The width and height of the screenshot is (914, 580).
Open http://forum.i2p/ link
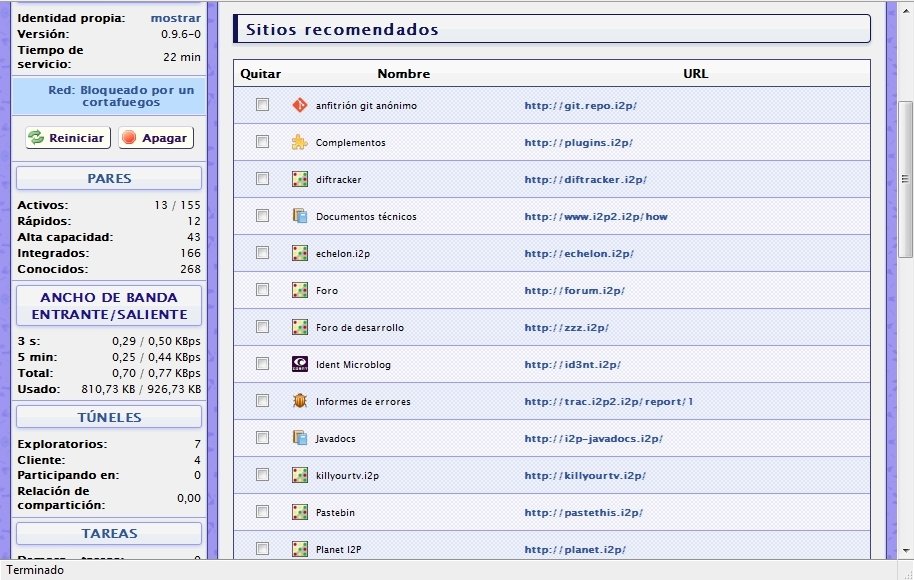575,290
